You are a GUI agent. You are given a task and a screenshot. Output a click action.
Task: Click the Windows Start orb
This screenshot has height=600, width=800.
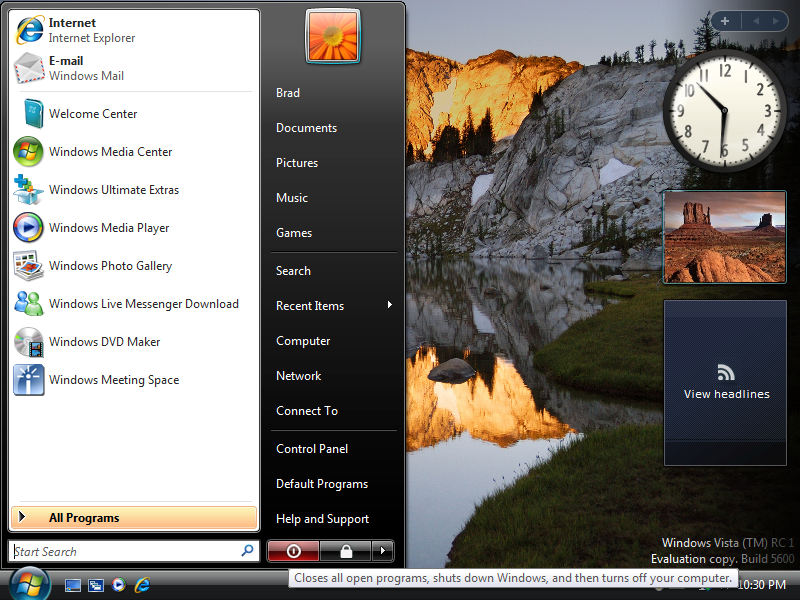pos(30,585)
